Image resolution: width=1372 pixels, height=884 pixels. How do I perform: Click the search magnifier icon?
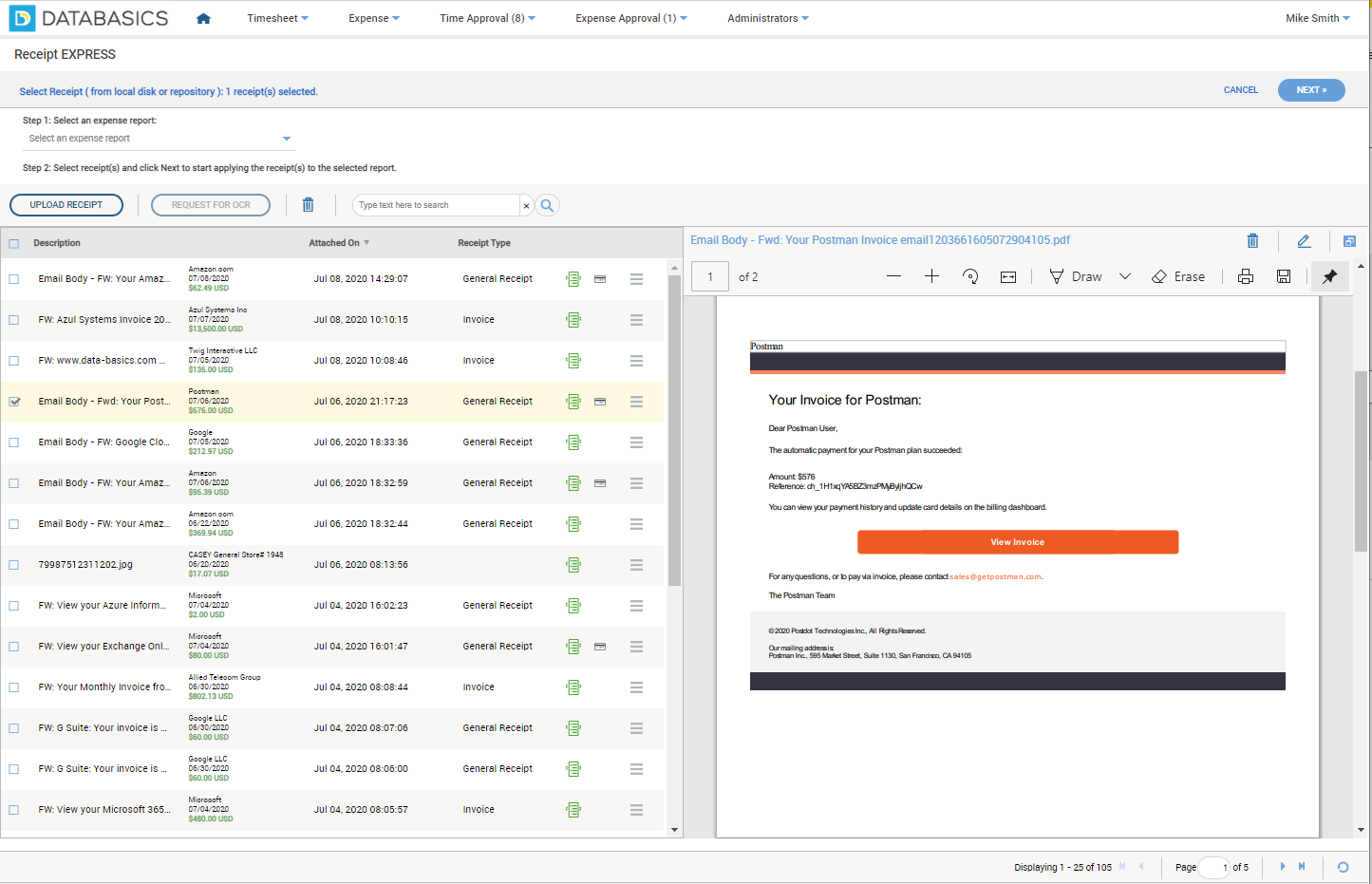(x=547, y=205)
